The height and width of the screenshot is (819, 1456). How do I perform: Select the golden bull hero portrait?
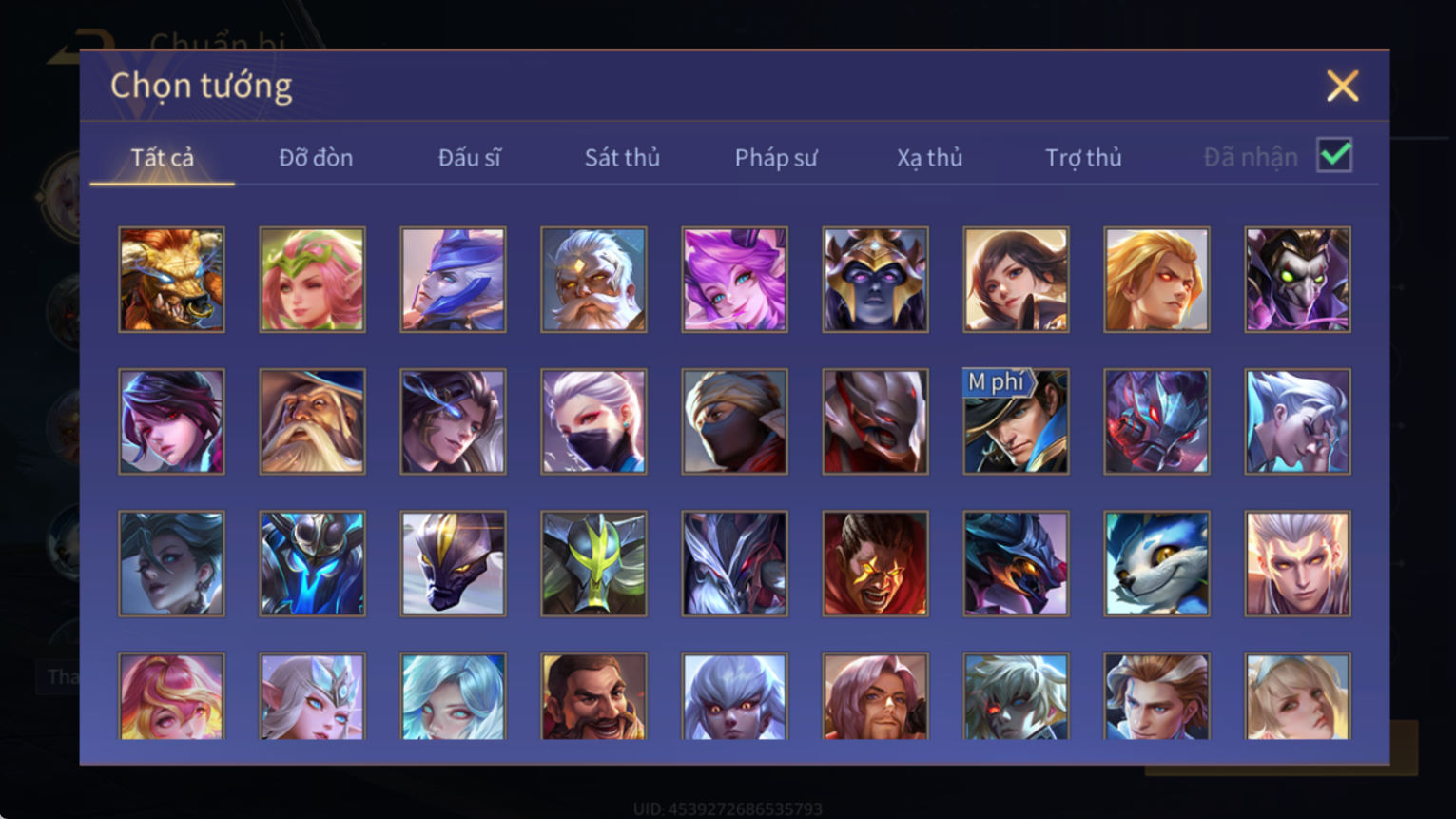tap(172, 280)
